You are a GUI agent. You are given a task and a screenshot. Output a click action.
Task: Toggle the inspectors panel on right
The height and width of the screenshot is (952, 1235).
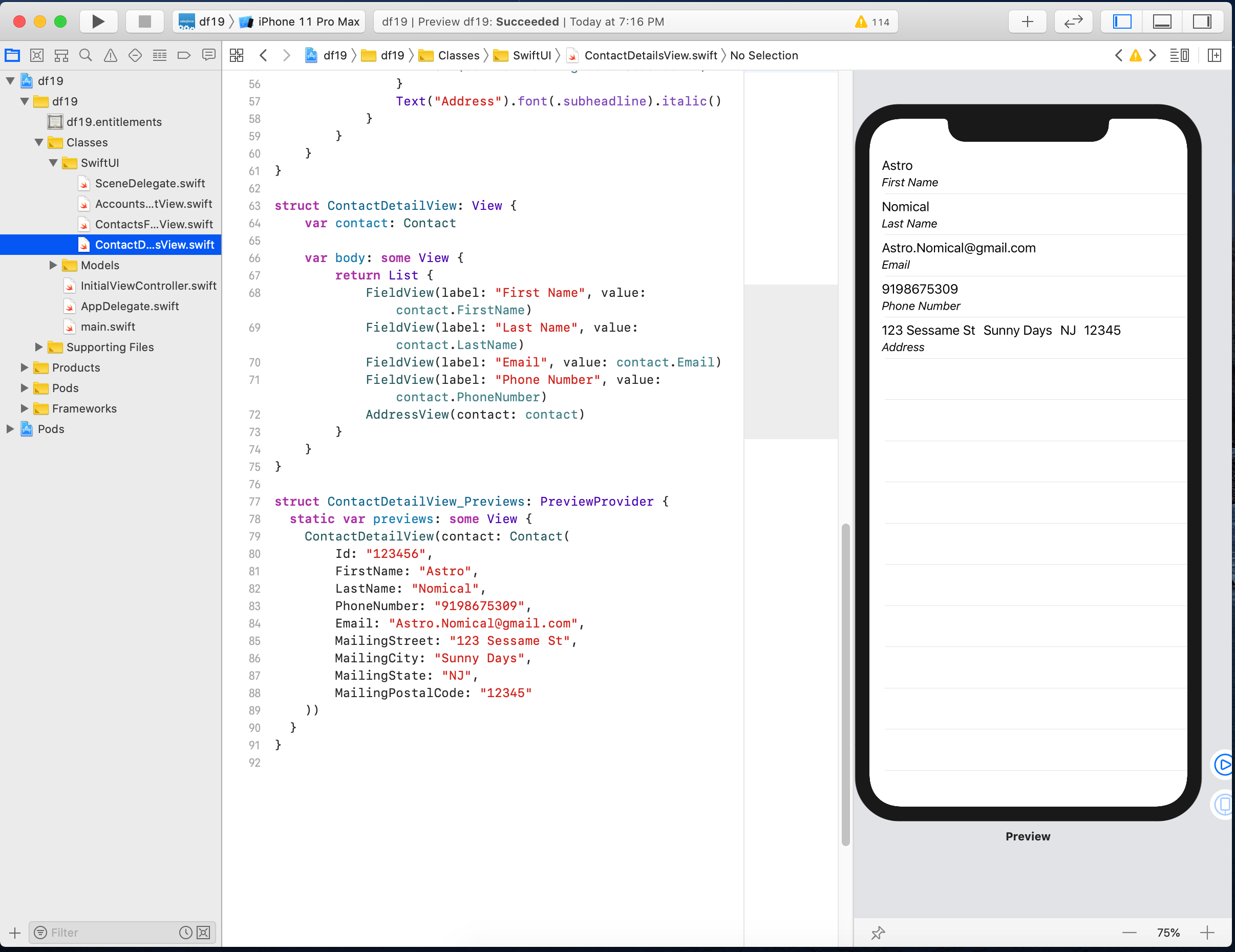1202,21
